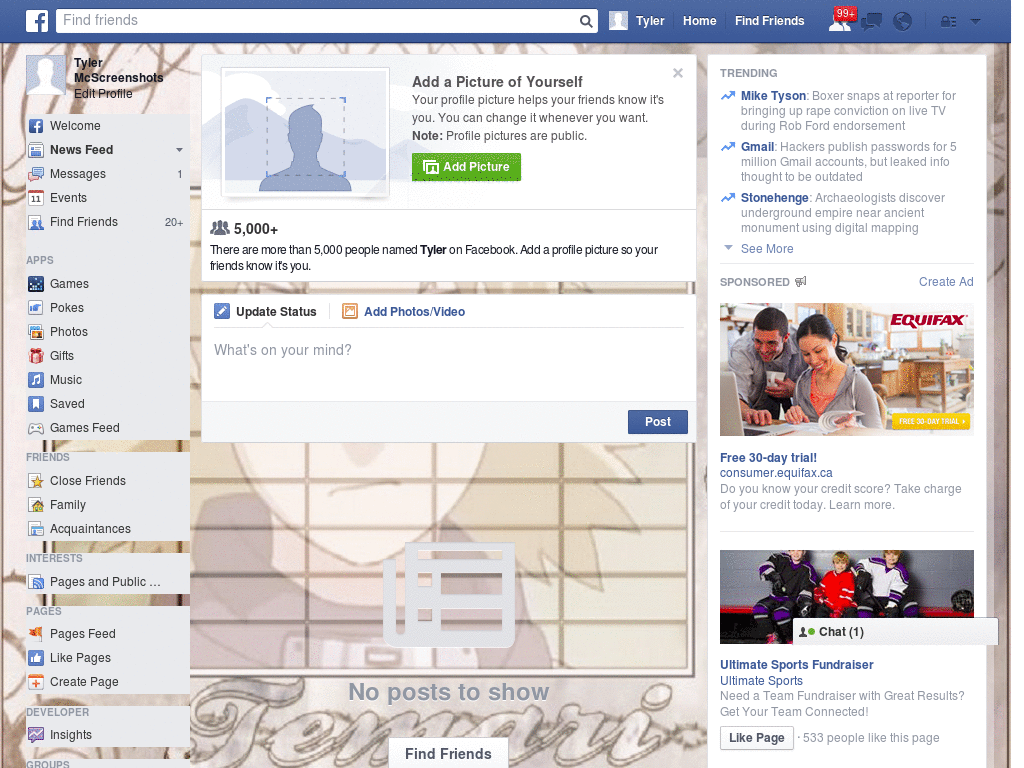Image resolution: width=1024 pixels, height=768 pixels.
Task: Open News Feed in the sidebar
Action: [82, 150]
